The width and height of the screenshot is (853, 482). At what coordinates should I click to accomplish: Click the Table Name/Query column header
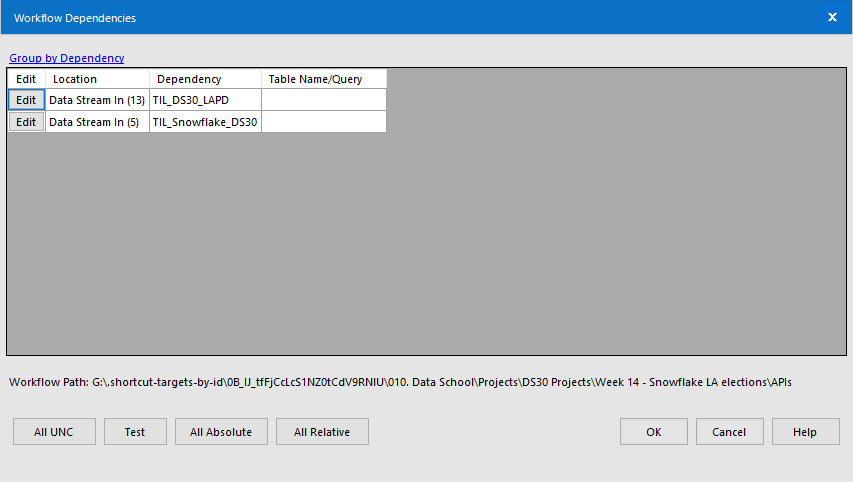point(324,79)
